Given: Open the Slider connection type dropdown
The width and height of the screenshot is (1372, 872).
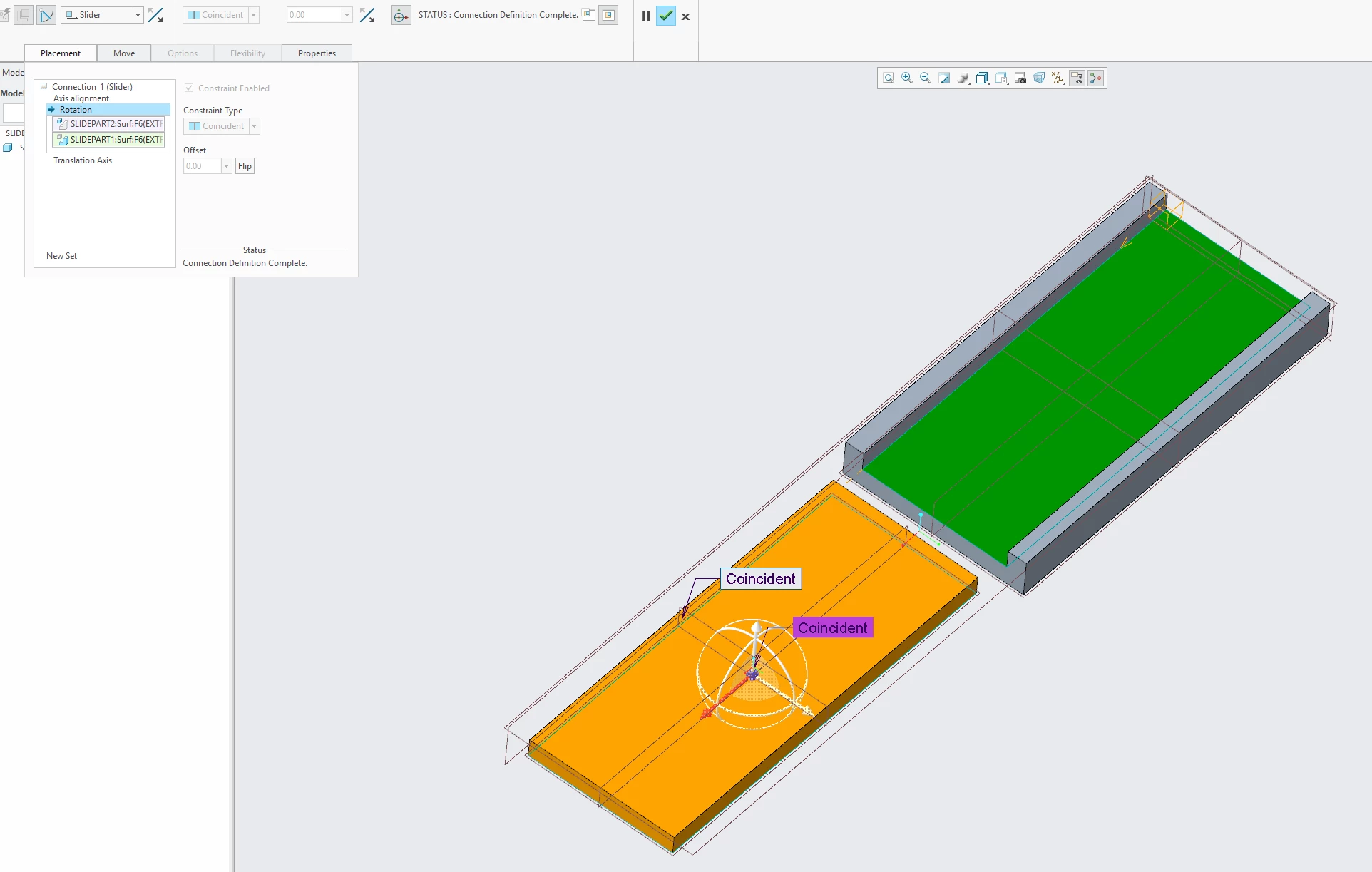Looking at the screenshot, I should pos(138,15).
